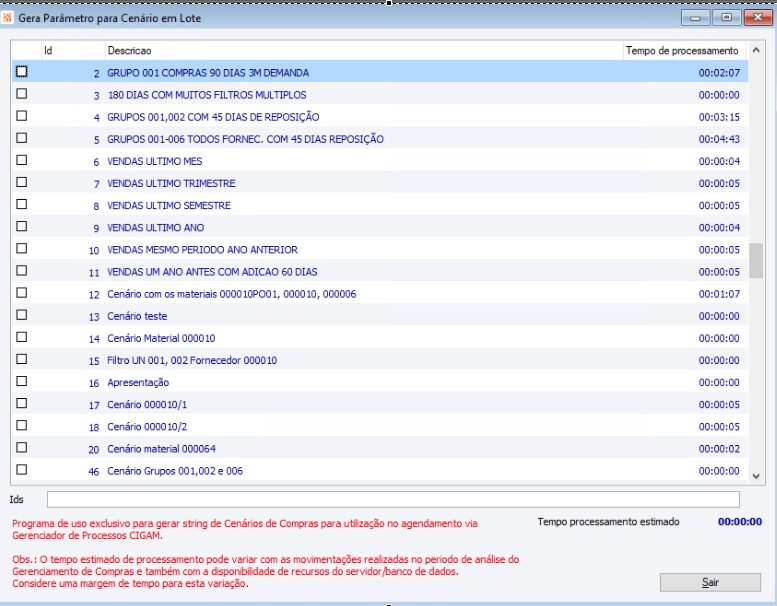
Task: Select checkbox for Cenário Material 000010
Action: pyautogui.click(x=21, y=337)
